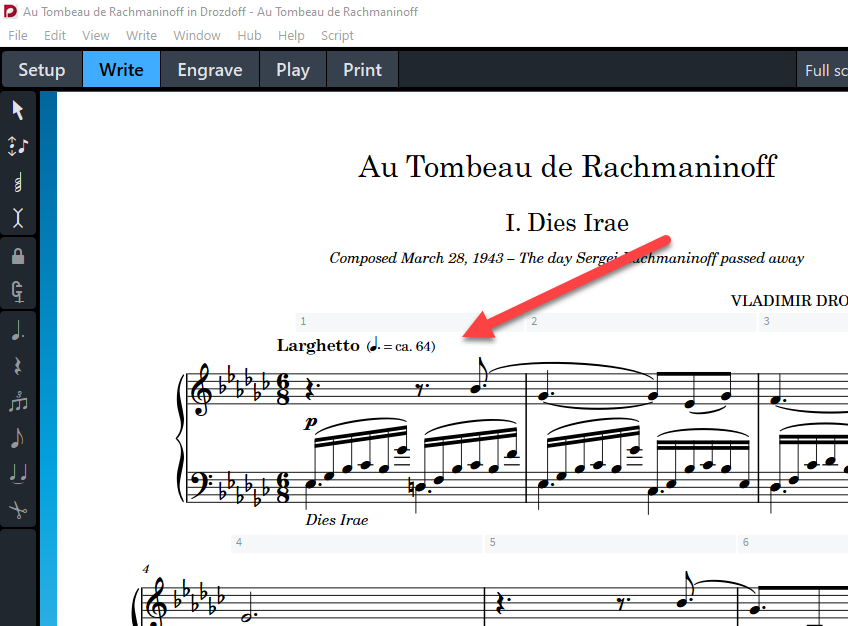Open the View menu
The width and height of the screenshot is (848, 626).
[x=96, y=36]
